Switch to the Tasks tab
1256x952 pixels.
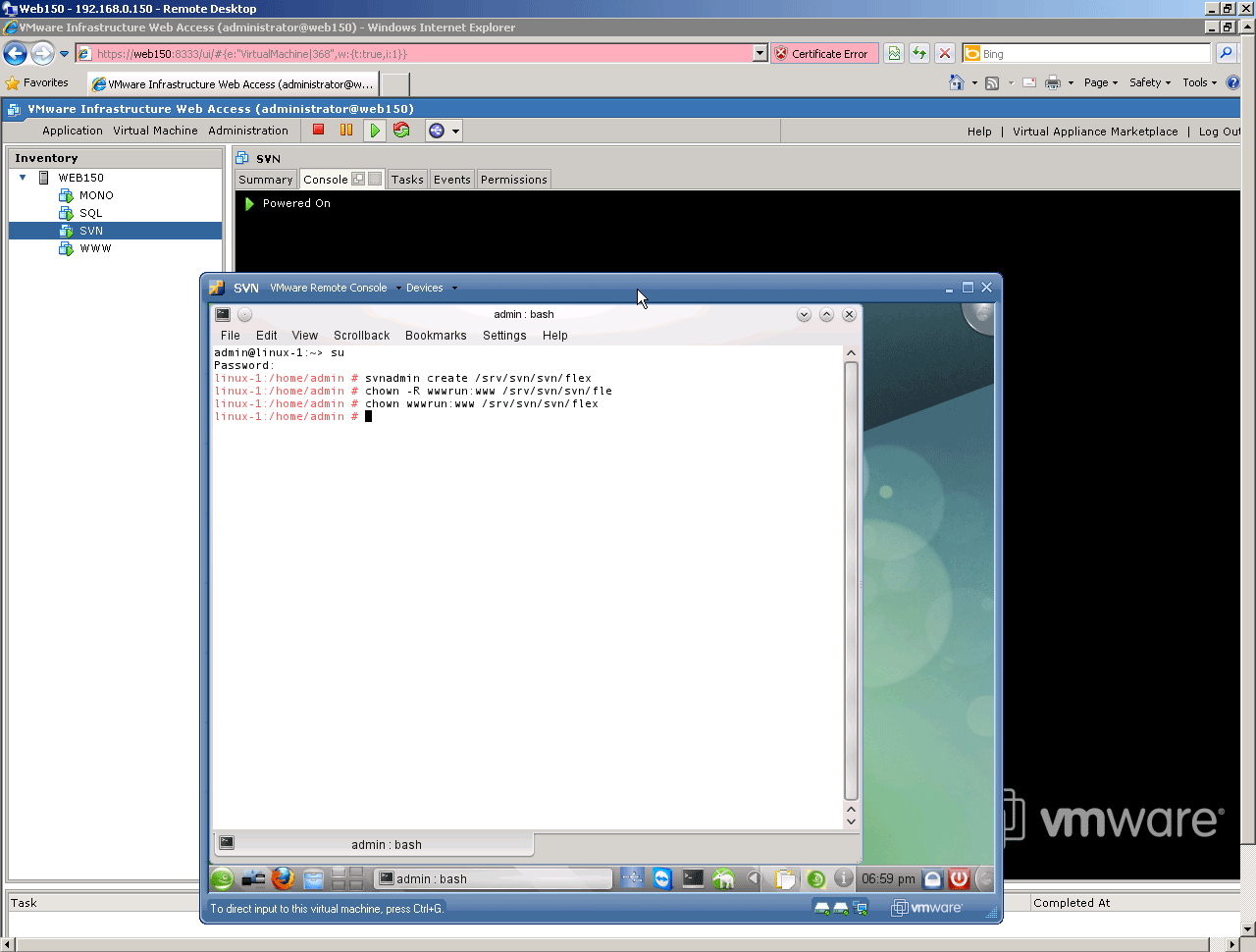pos(407,180)
